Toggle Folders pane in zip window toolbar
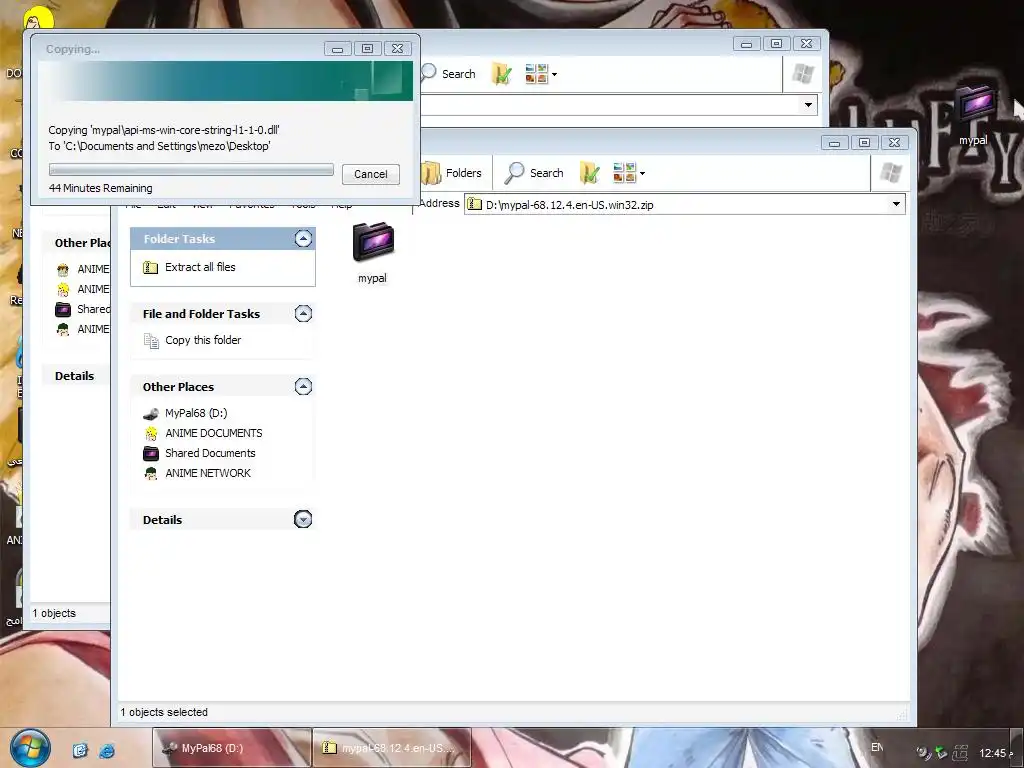 [x=452, y=173]
